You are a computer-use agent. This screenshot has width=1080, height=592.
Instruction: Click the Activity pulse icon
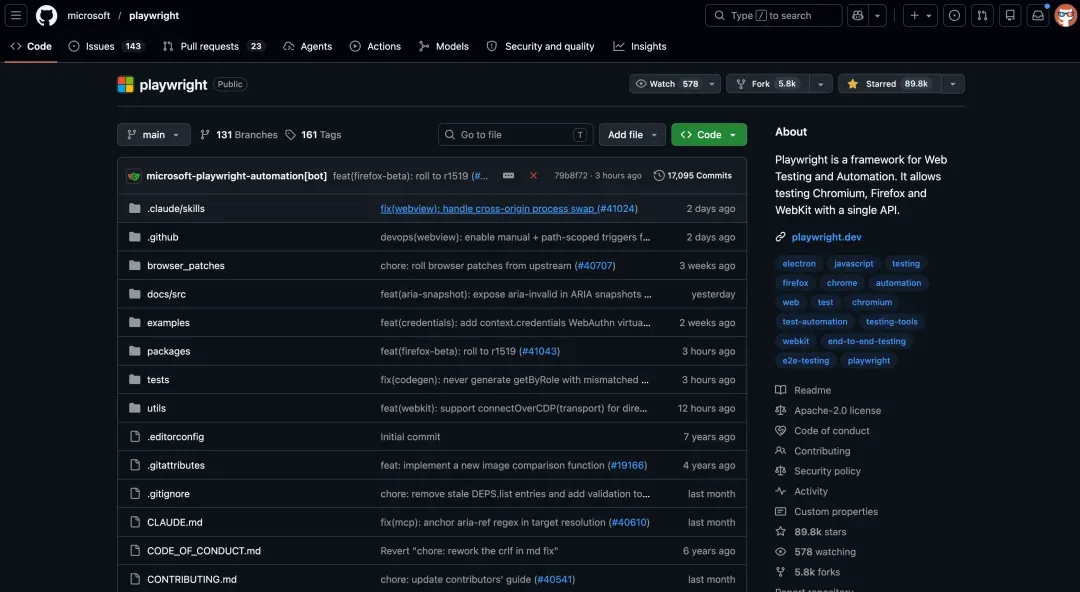click(780, 491)
